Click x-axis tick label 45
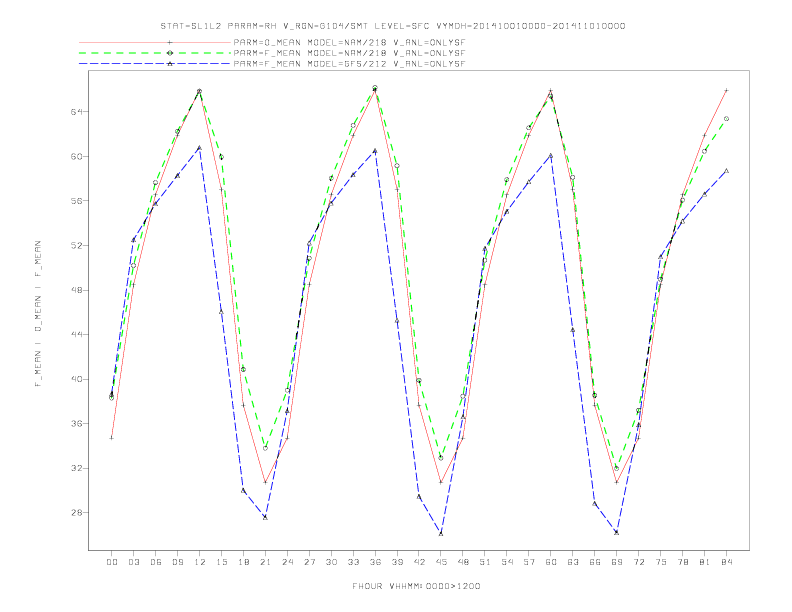 (441, 562)
